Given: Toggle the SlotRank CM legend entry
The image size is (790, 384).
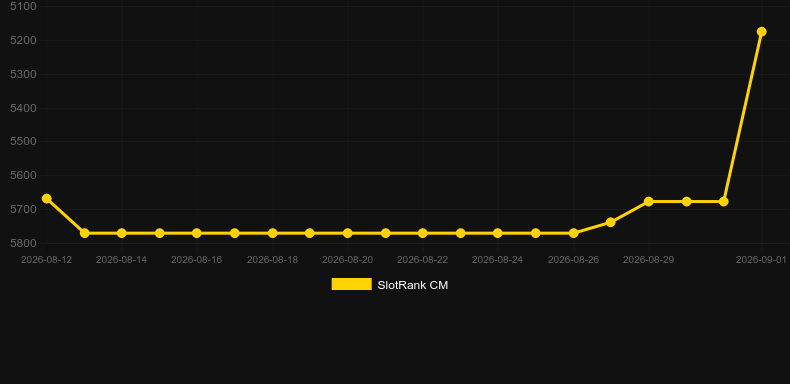Looking at the screenshot, I should [x=389, y=285].
